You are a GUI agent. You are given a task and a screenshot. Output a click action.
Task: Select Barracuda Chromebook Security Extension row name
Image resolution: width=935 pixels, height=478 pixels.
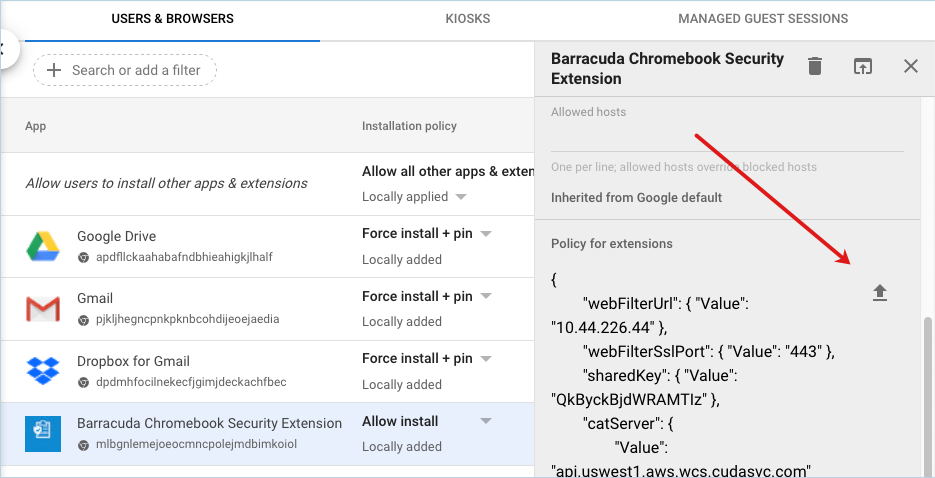209,423
